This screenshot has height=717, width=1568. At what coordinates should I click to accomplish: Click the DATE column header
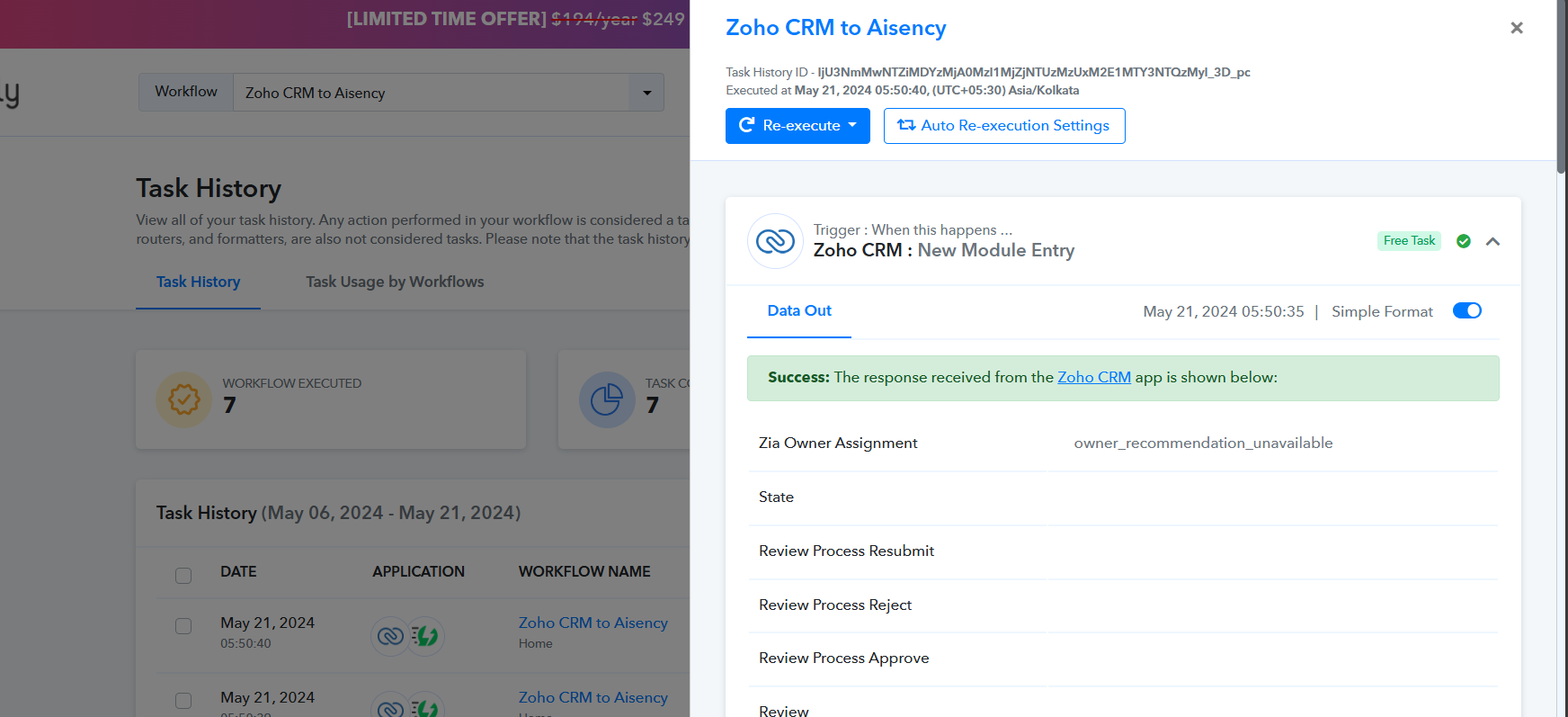[x=238, y=572]
